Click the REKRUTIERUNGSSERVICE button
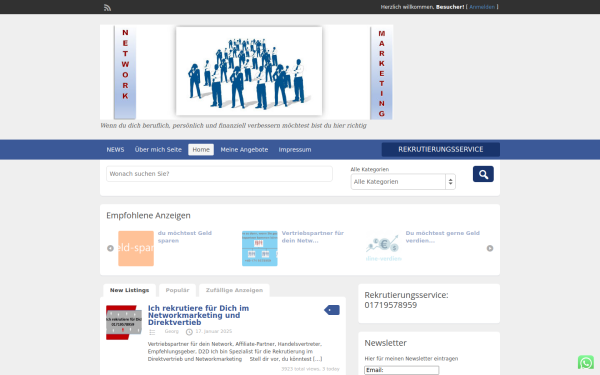600x375 pixels. pyautogui.click(x=440, y=150)
